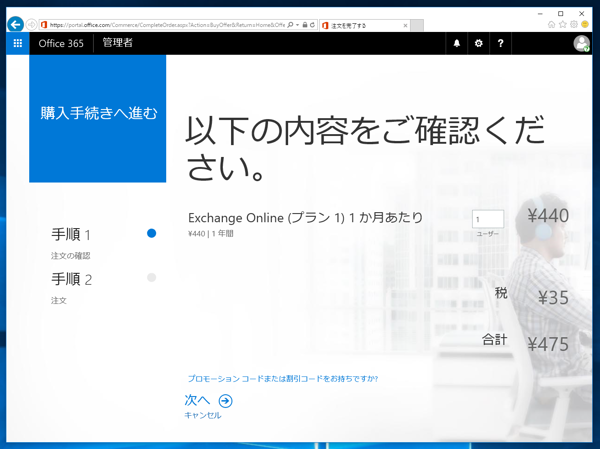Click the 注文の確認 step label
The height and width of the screenshot is (449, 600).
[70, 256]
